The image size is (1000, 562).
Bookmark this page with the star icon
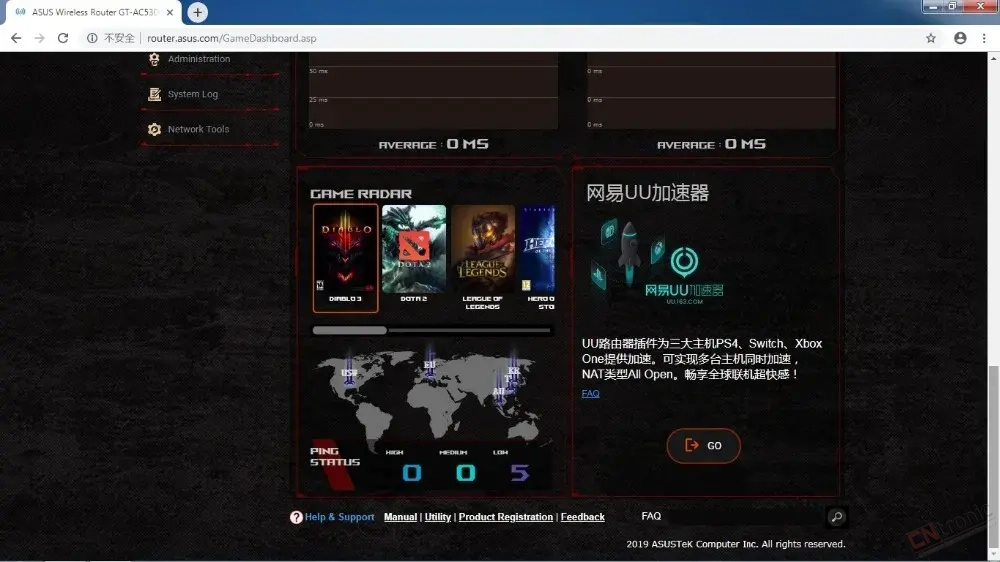[930, 38]
